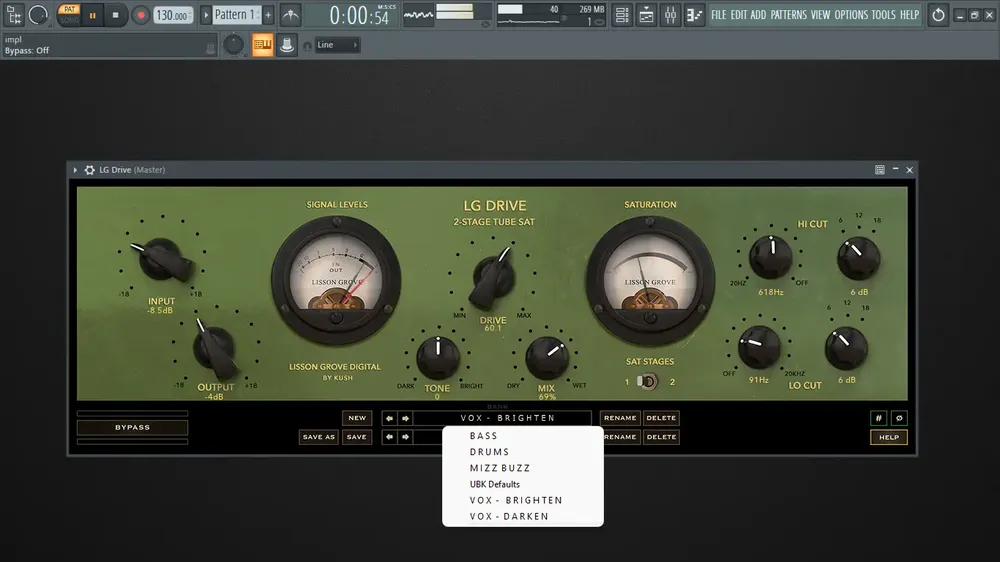The width and height of the screenshot is (1000, 562).
Task: Click the LO CUT frequency knob at 91Hz
Action: [x=759, y=347]
